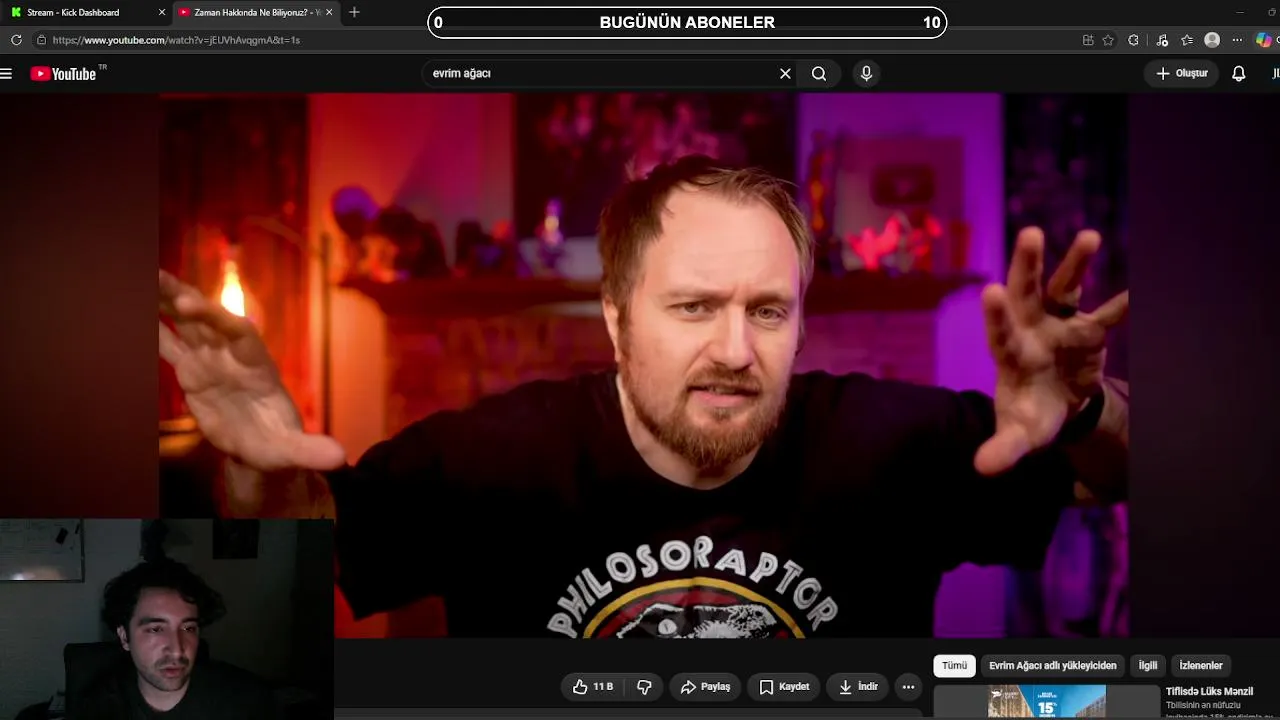Screen dimensions: 1280x720
Task: Open the browser apps icon in address bar
Action: point(1088,40)
